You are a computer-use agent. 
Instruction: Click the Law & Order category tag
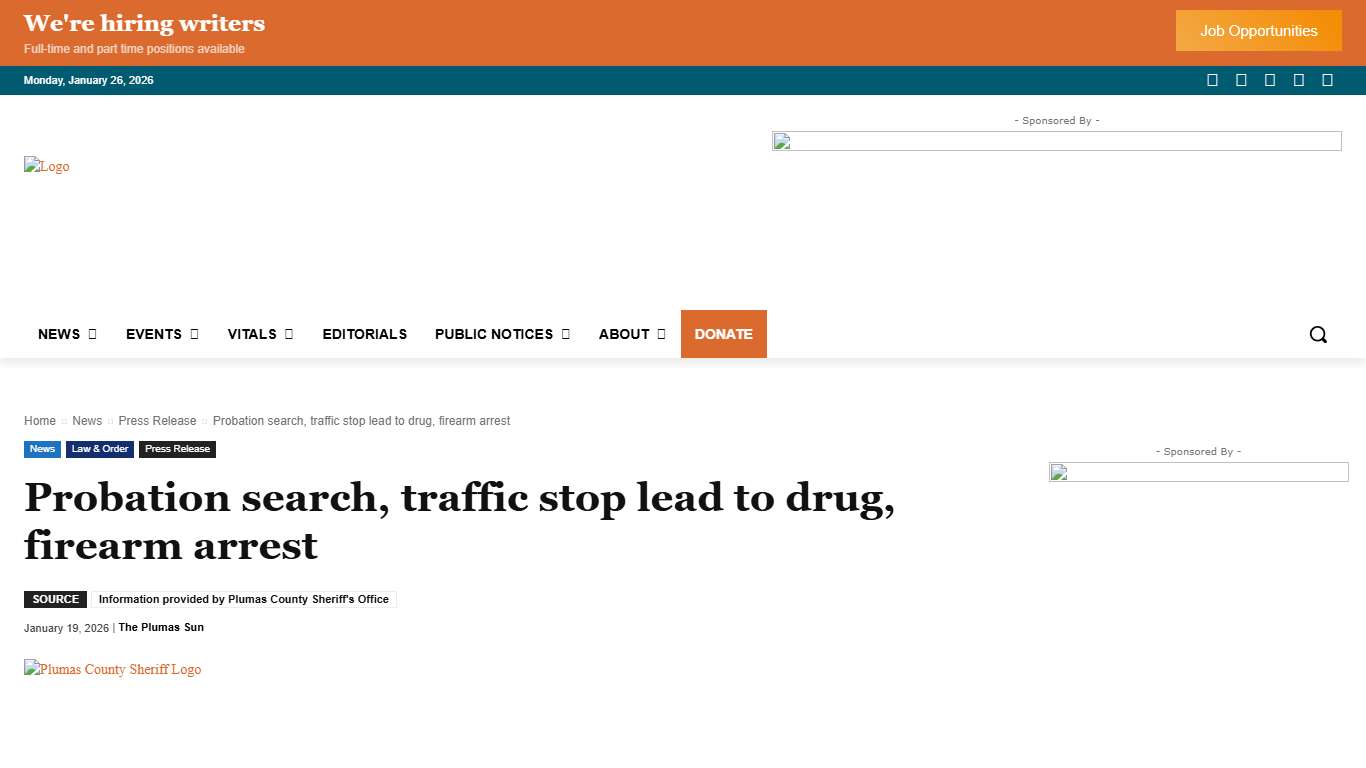click(x=99, y=449)
